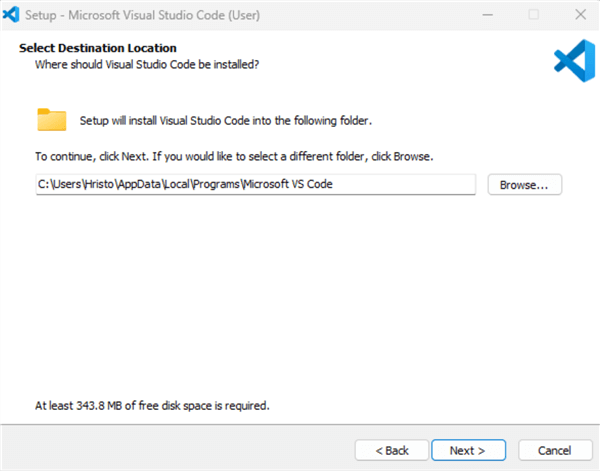Image resolution: width=600 pixels, height=471 pixels.
Task: Click inside the destination folder path field
Action: (256, 184)
